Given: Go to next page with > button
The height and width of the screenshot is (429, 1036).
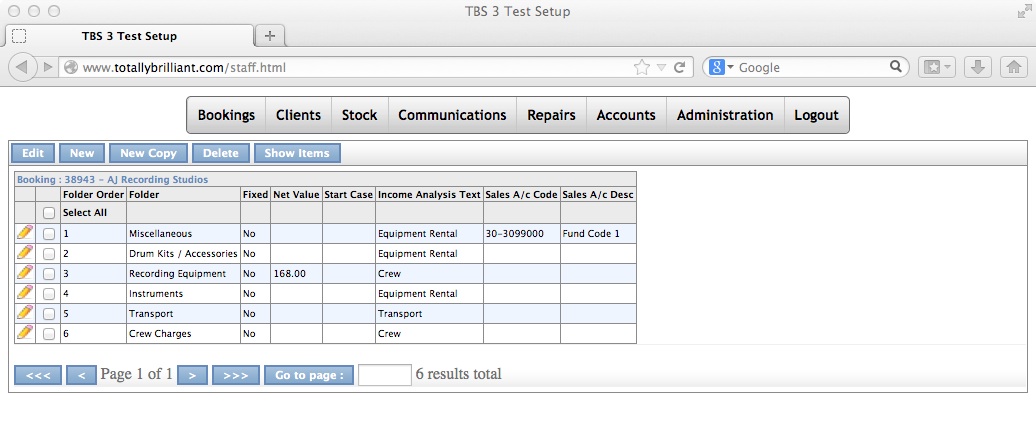Looking at the screenshot, I should pos(192,375).
